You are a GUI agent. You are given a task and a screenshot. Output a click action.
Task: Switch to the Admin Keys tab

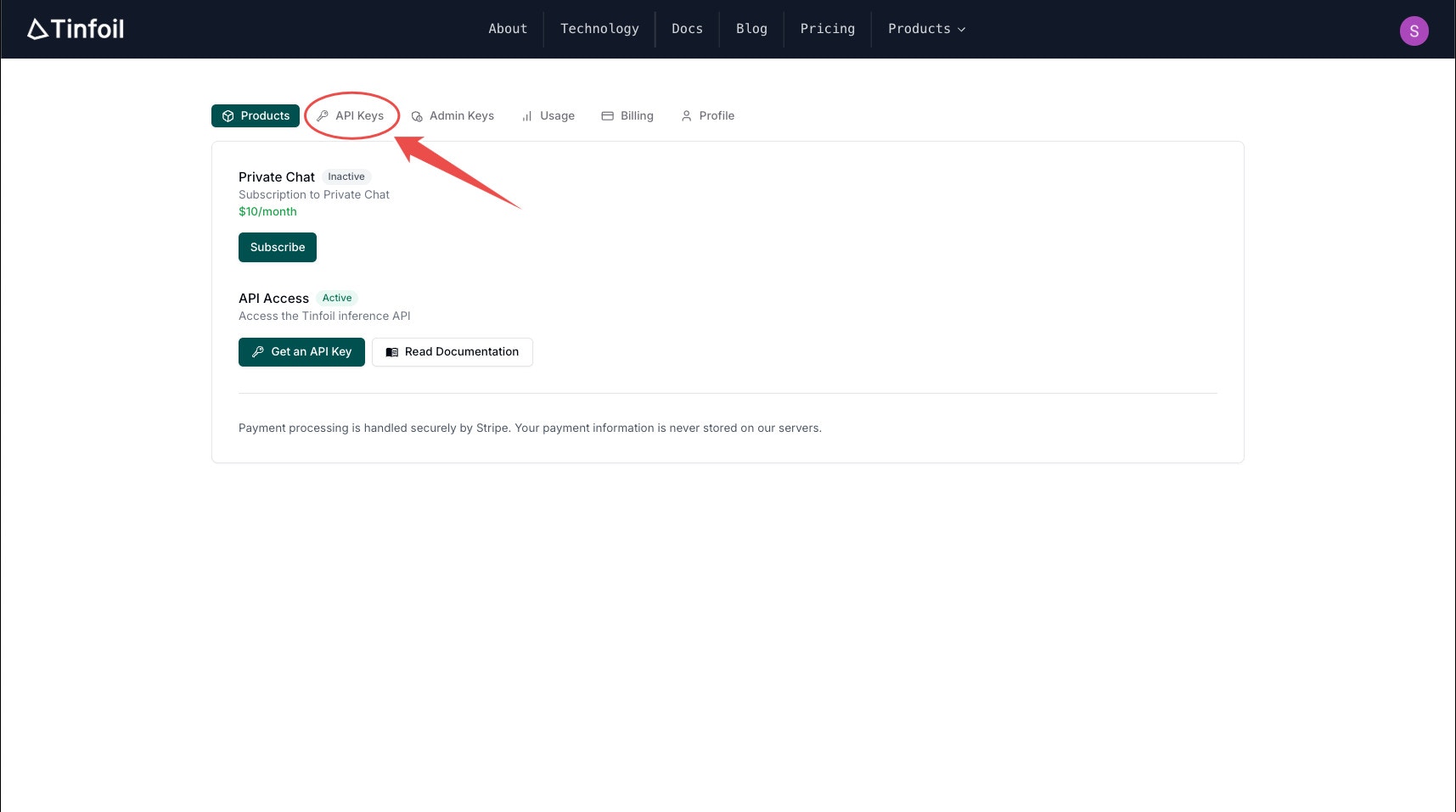453,115
